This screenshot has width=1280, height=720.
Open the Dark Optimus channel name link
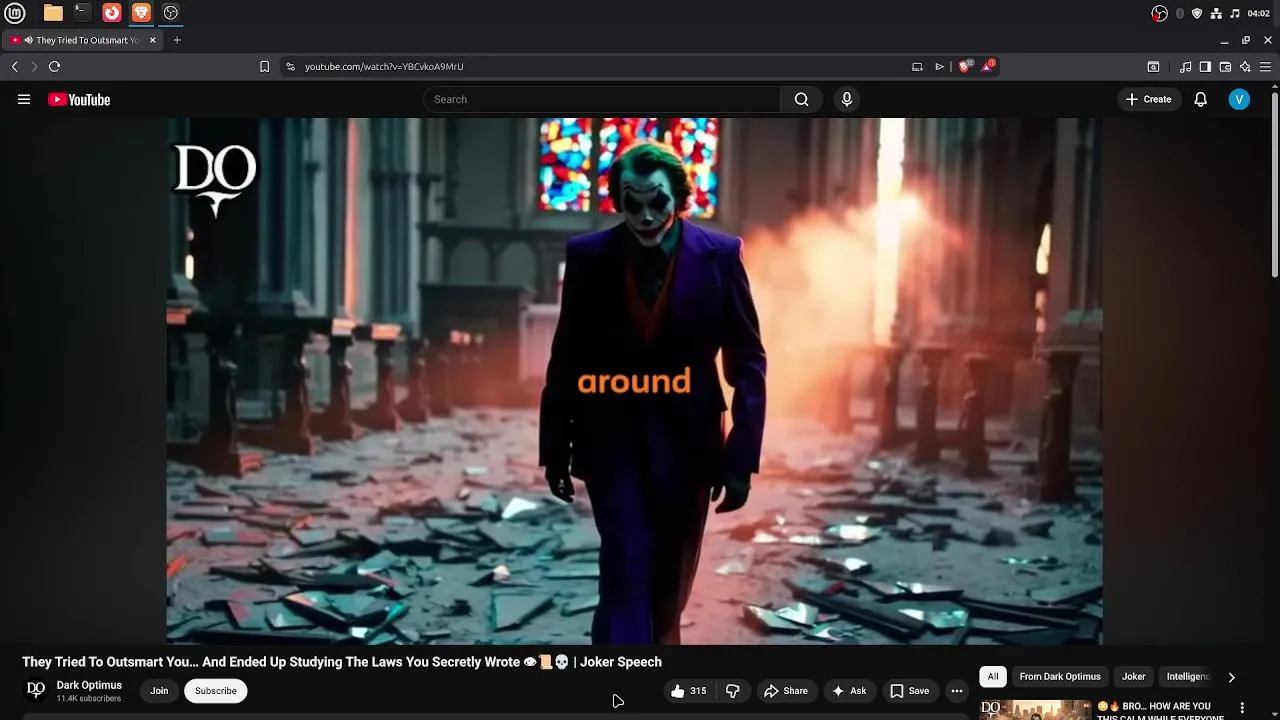click(89, 685)
